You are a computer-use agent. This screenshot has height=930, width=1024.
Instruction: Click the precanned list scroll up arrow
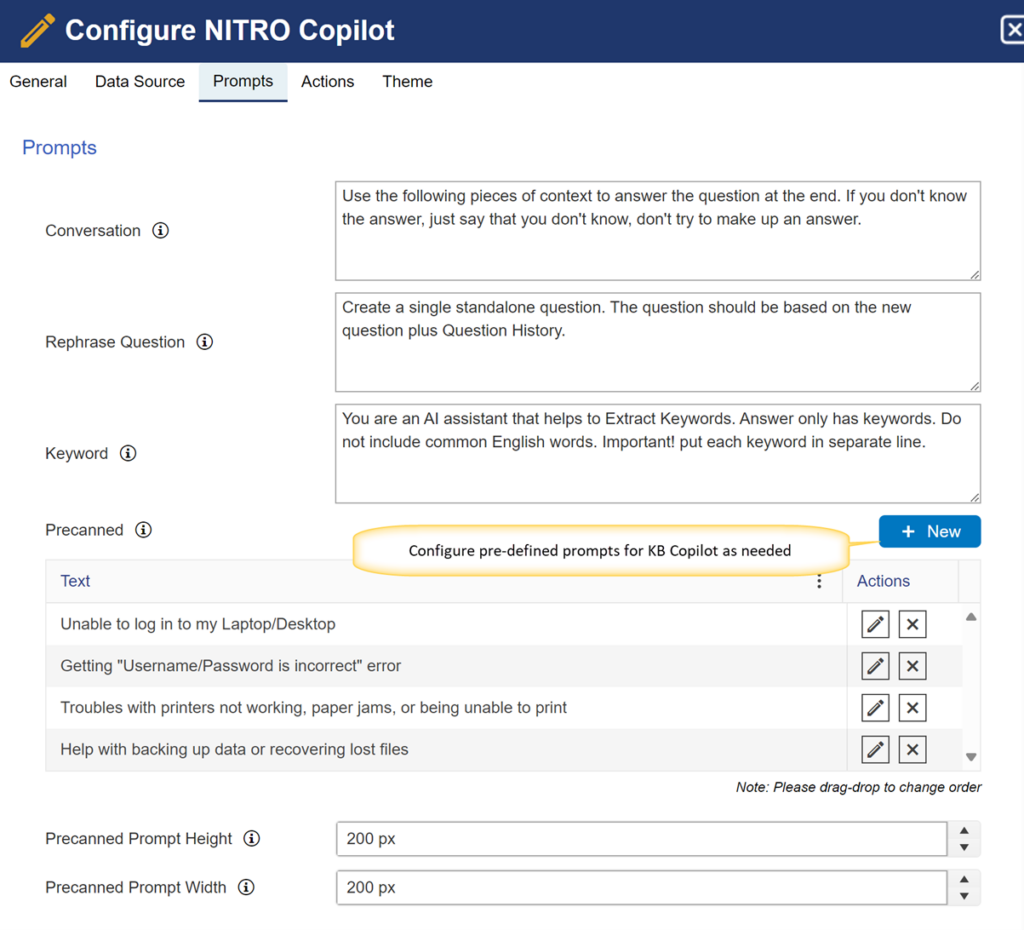(971, 617)
